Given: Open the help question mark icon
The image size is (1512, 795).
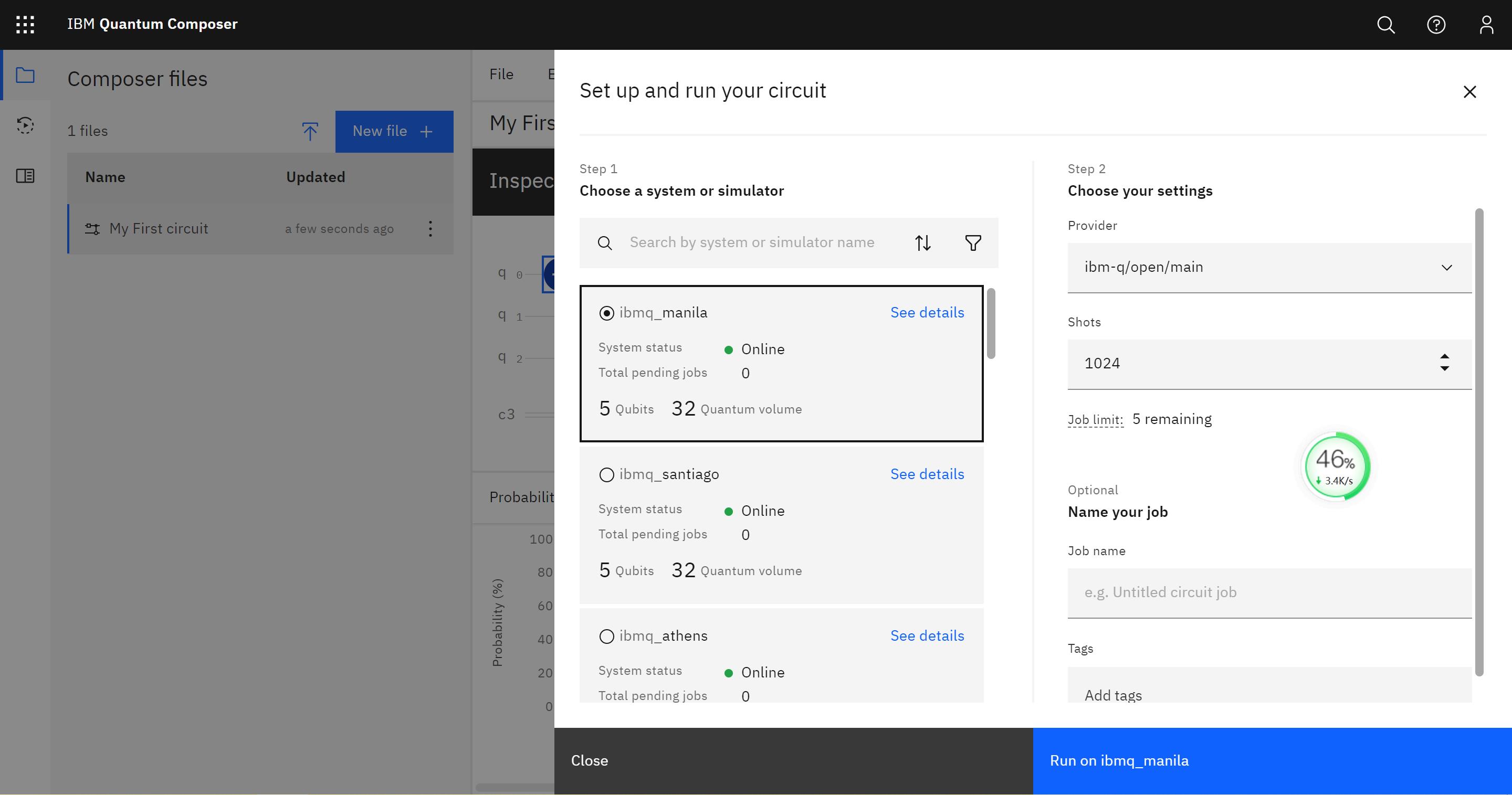Looking at the screenshot, I should click(x=1436, y=25).
